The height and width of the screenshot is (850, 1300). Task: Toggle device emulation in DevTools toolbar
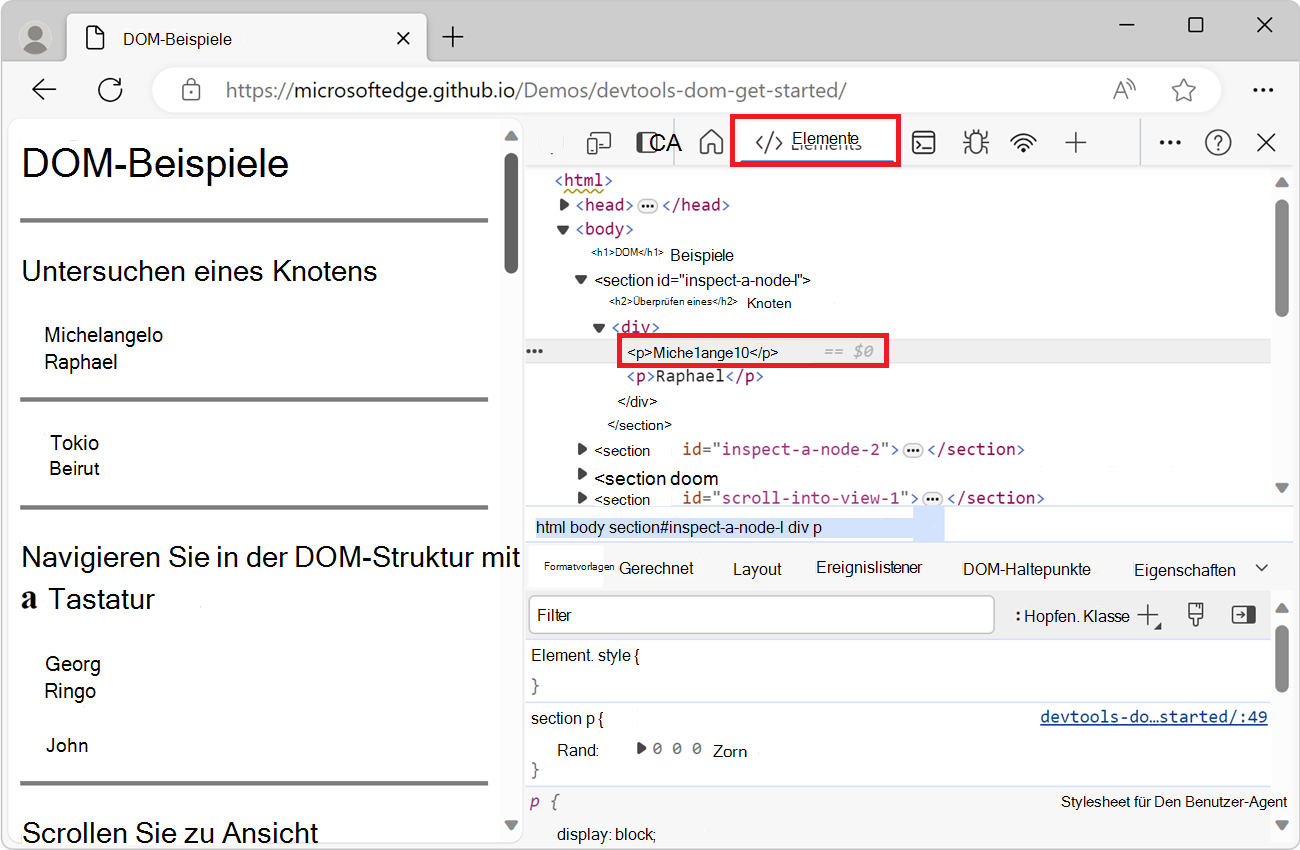[598, 143]
